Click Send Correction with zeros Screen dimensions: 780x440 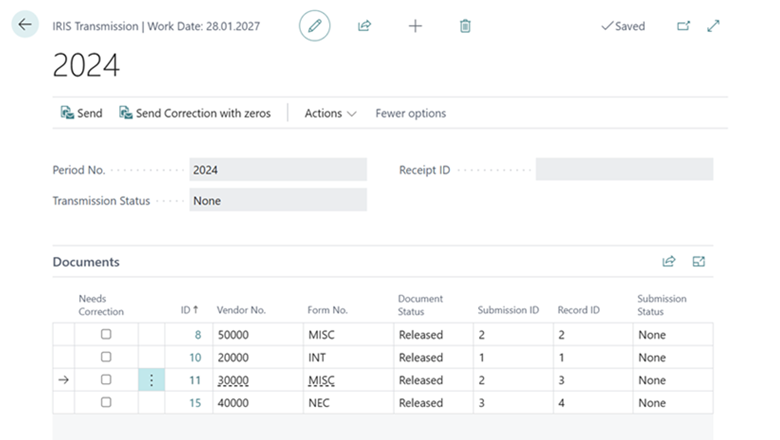pos(195,114)
